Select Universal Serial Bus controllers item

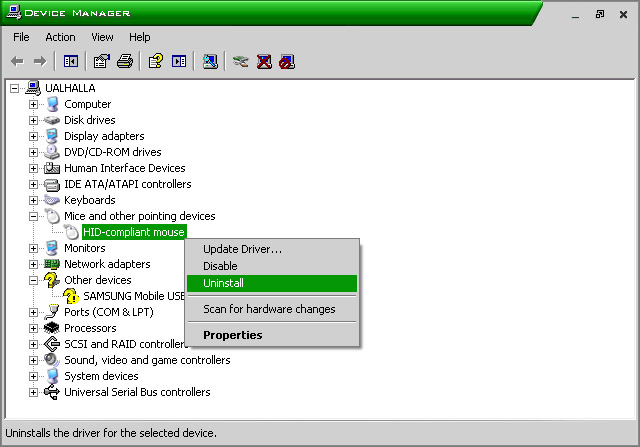click(x=137, y=392)
